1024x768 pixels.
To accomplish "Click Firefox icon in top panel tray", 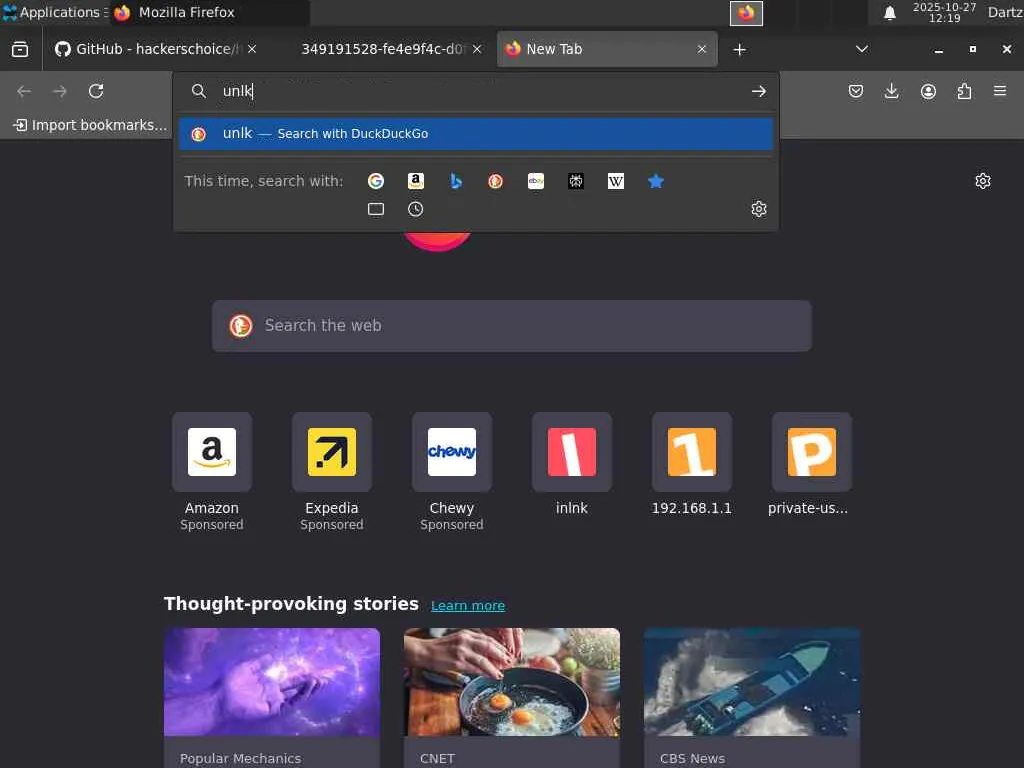I will coord(746,13).
